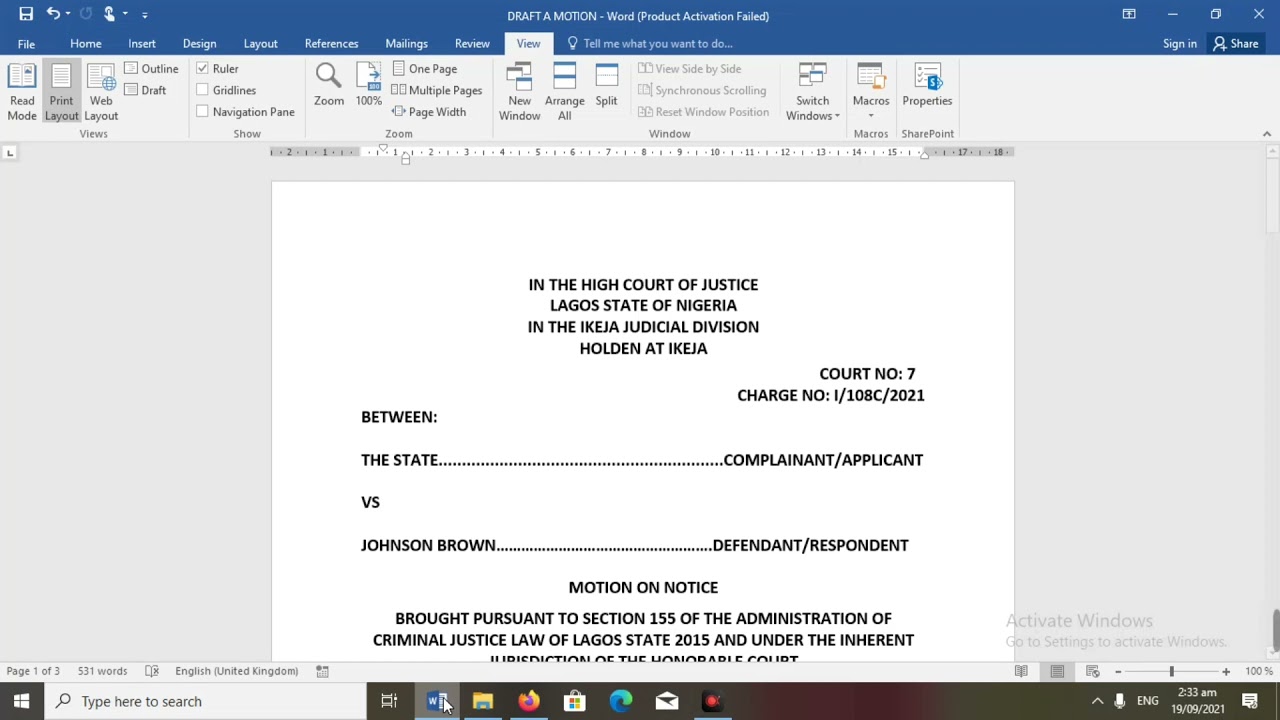Open the Windows Start menu
Screen dimensions: 1280x720
tap(22, 701)
